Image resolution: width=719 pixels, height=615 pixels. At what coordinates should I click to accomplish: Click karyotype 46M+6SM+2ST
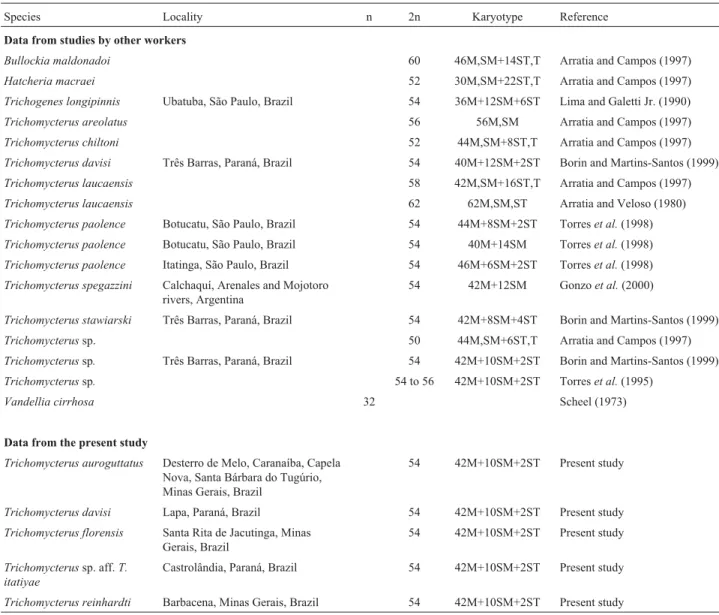point(497,265)
